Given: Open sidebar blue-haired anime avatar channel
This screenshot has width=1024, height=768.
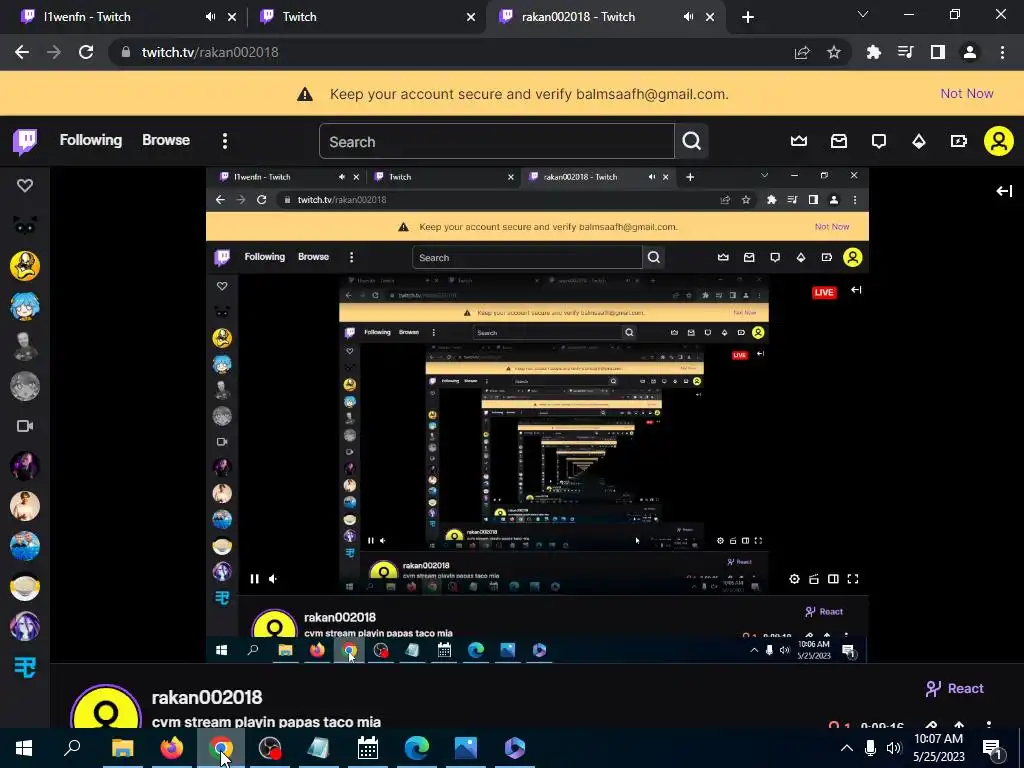Looking at the screenshot, I should click(25, 306).
